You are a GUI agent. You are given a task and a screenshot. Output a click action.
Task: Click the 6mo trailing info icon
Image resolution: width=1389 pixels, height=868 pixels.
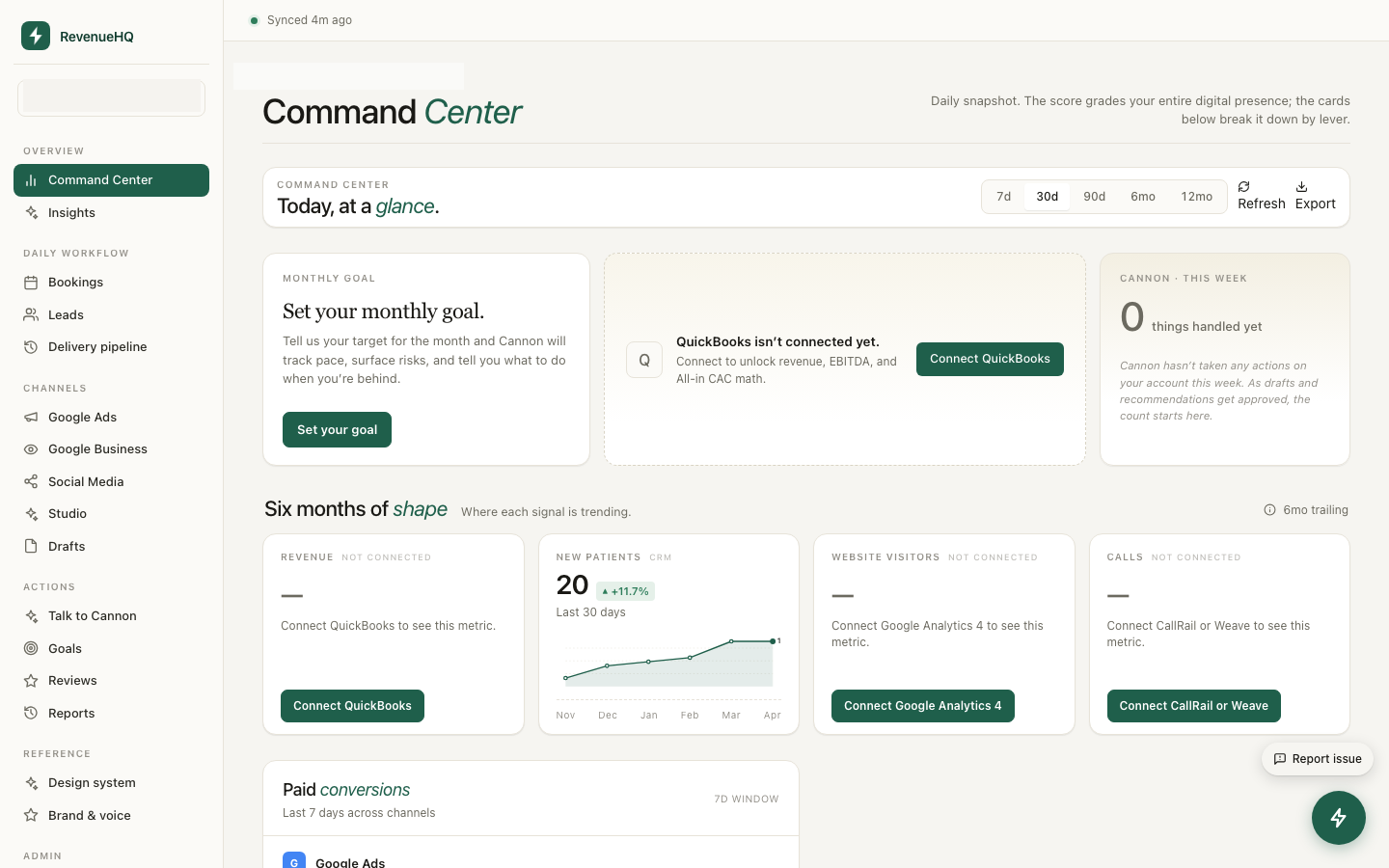[1269, 510]
